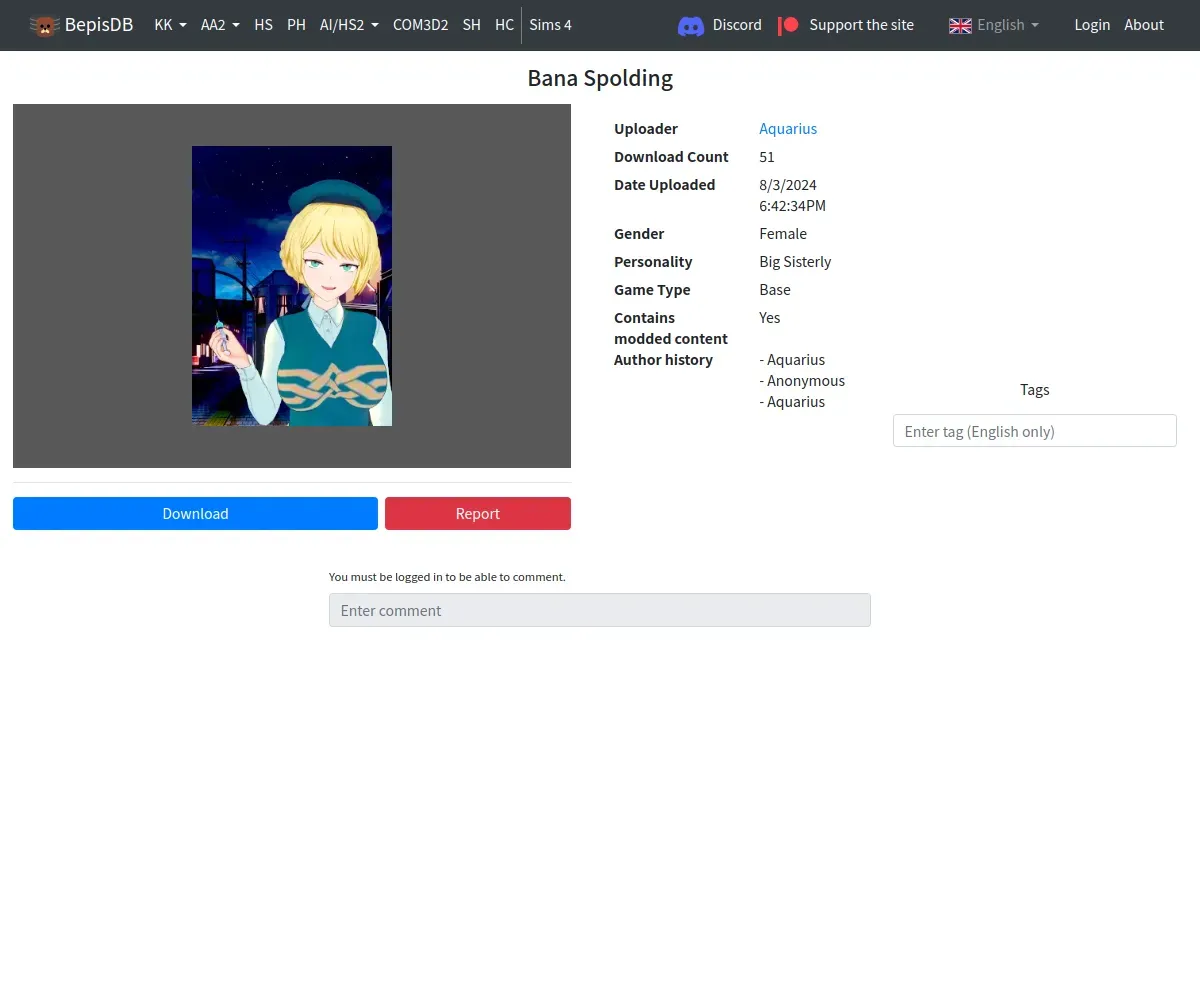Viewport: 1200px width, 1000px height.
Task: Go to the HS section
Action: (x=263, y=25)
